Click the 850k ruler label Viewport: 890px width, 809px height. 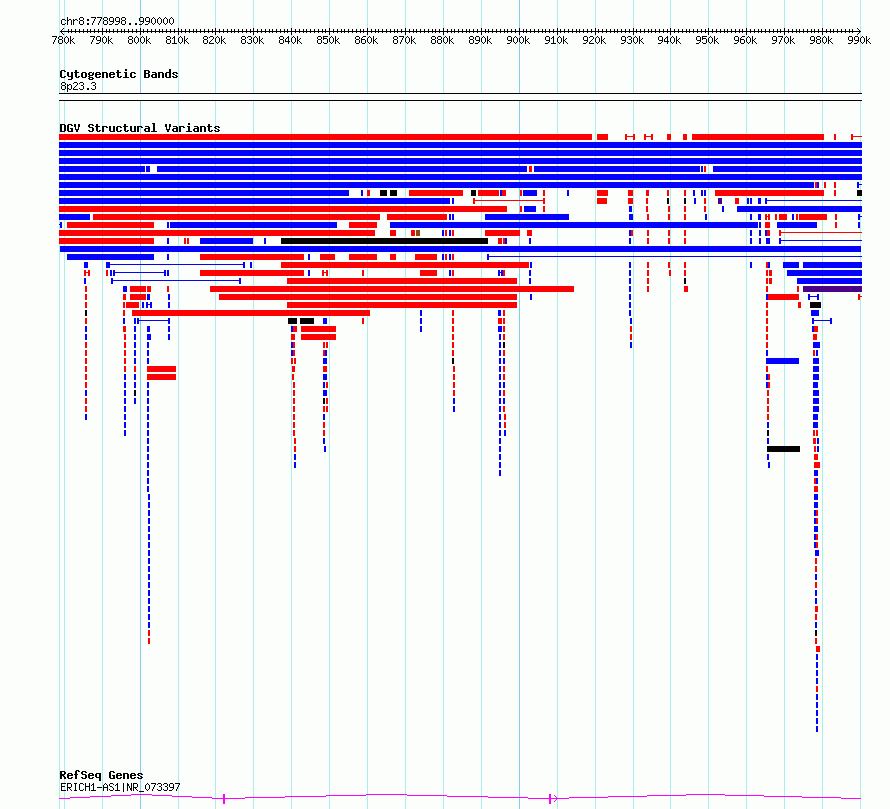tap(328, 40)
